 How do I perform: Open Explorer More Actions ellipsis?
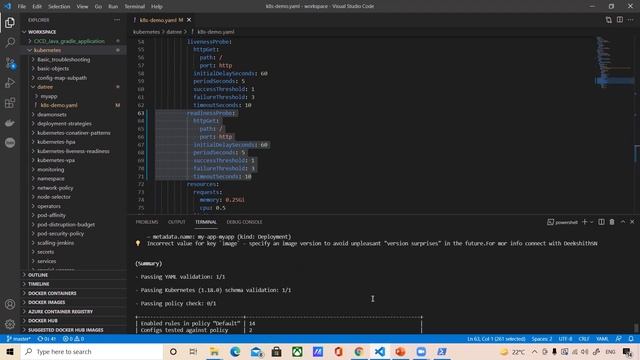pyautogui.click(x=117, y=20)
